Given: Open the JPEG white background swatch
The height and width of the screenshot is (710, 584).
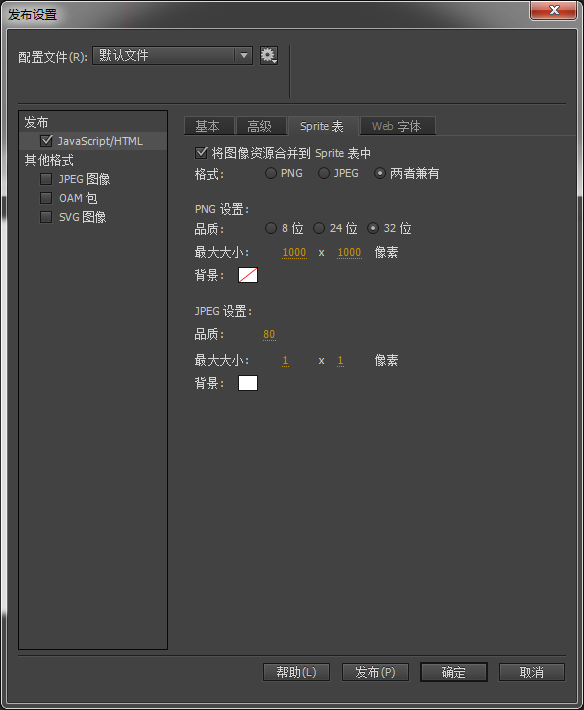Looking at the screenshot, I should (x=248, y=383).
